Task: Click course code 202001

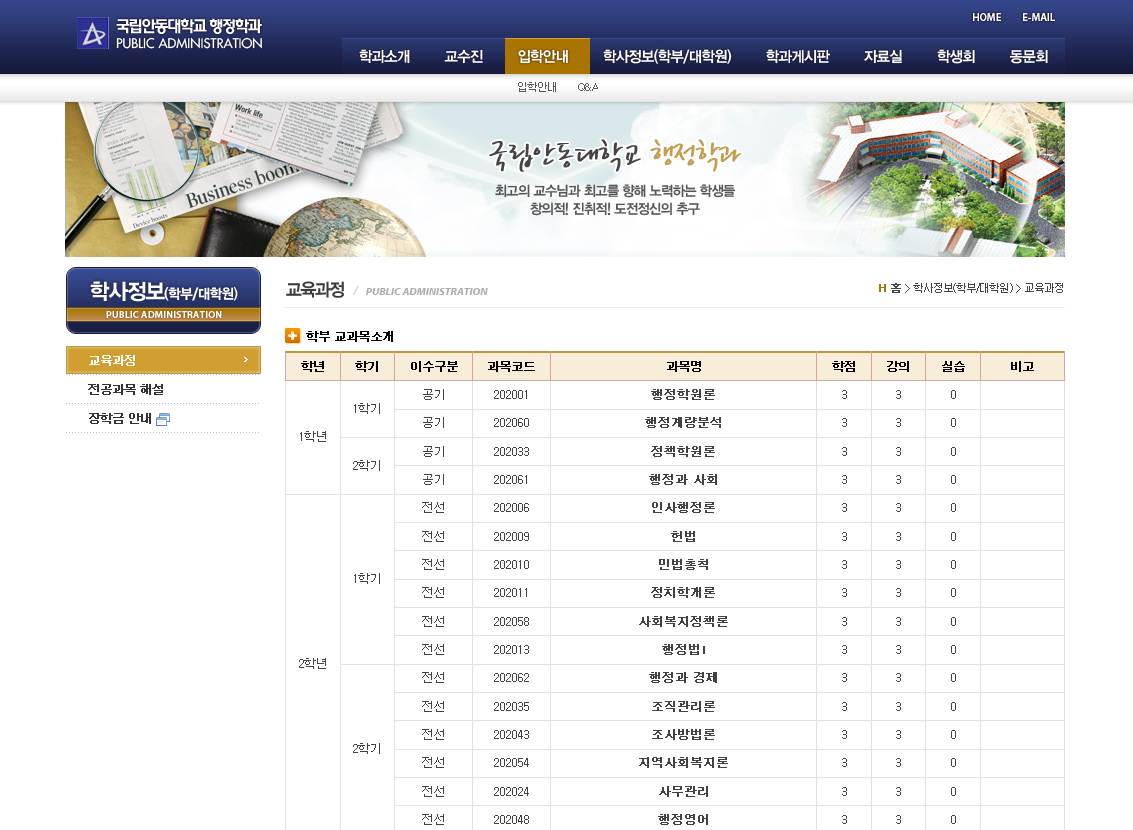Action: [511, 395]
